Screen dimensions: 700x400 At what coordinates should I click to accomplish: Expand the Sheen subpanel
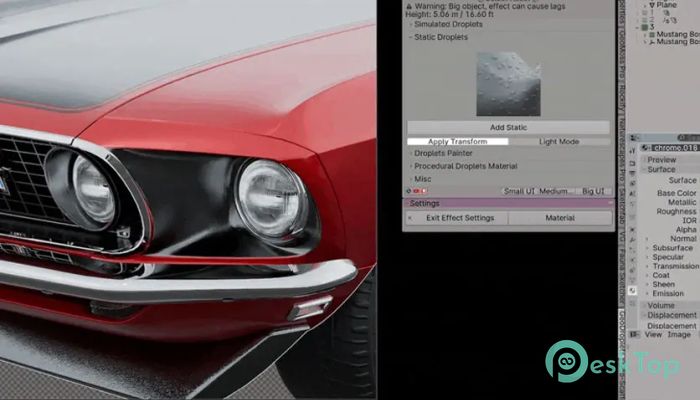click(663, 284)
